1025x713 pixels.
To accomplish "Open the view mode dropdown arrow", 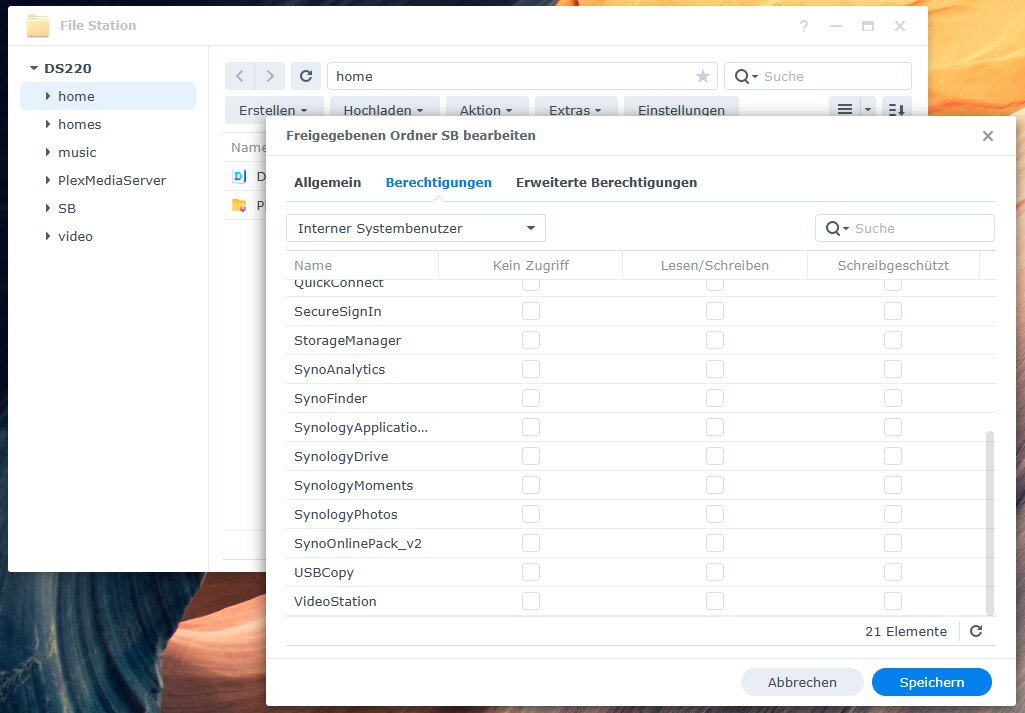I will point(868,109).
